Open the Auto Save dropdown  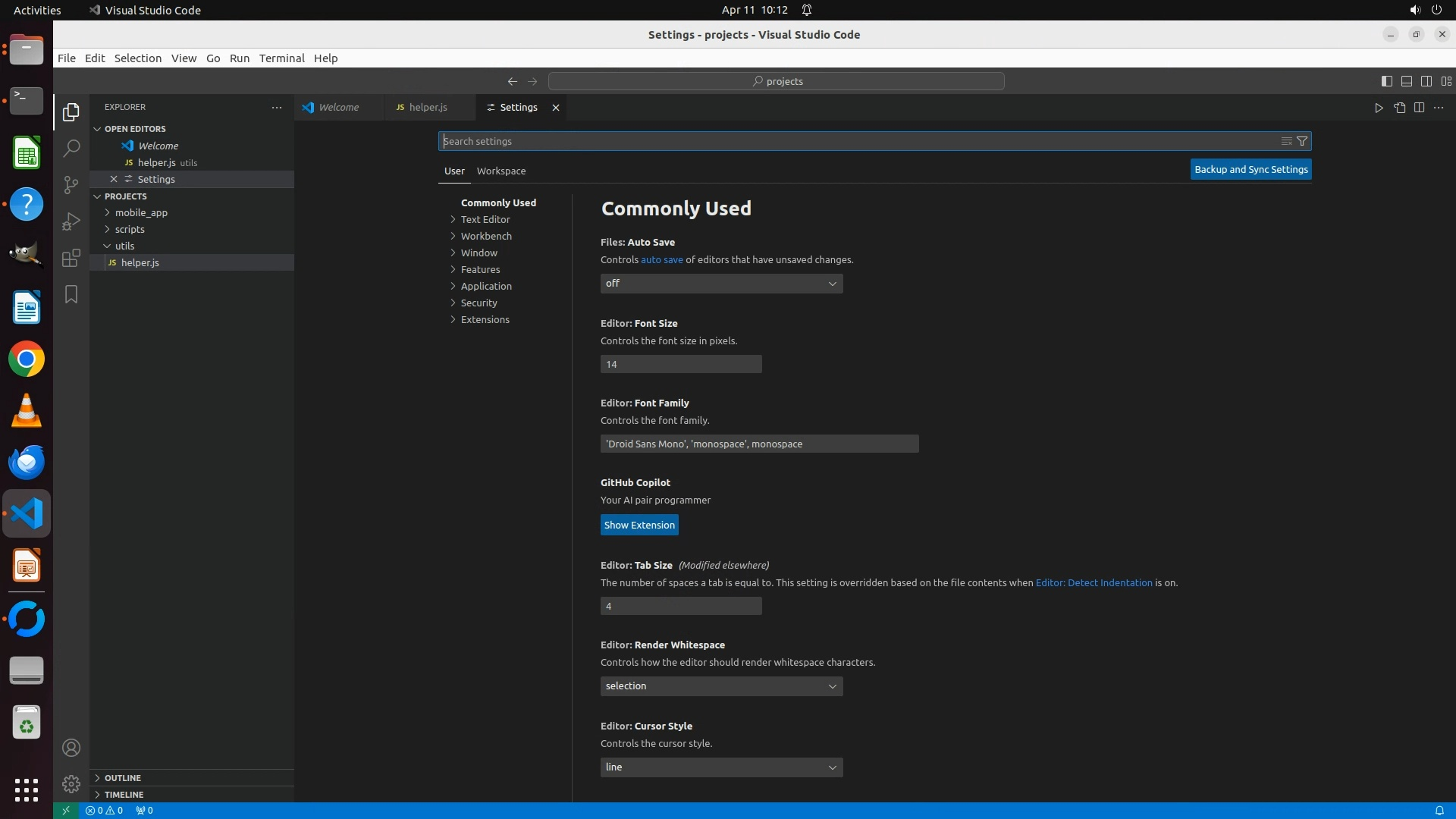721,284
